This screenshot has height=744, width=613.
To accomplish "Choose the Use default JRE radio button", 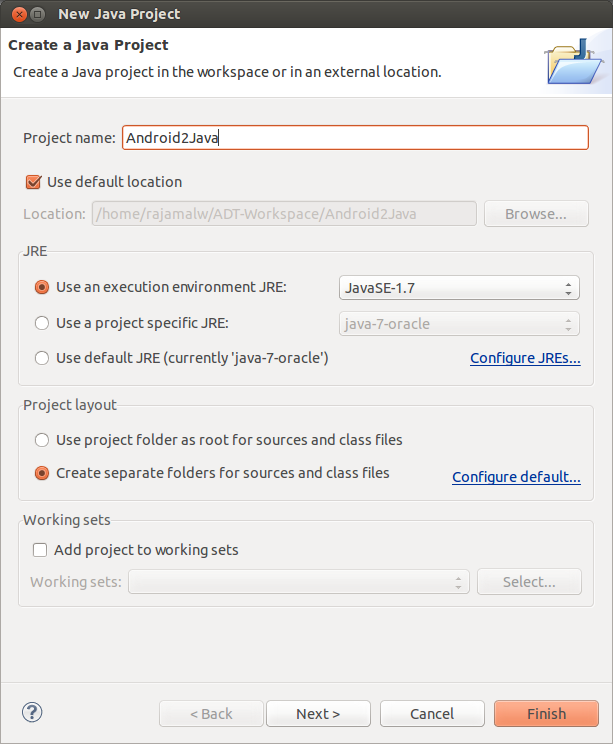I will 42,358.
